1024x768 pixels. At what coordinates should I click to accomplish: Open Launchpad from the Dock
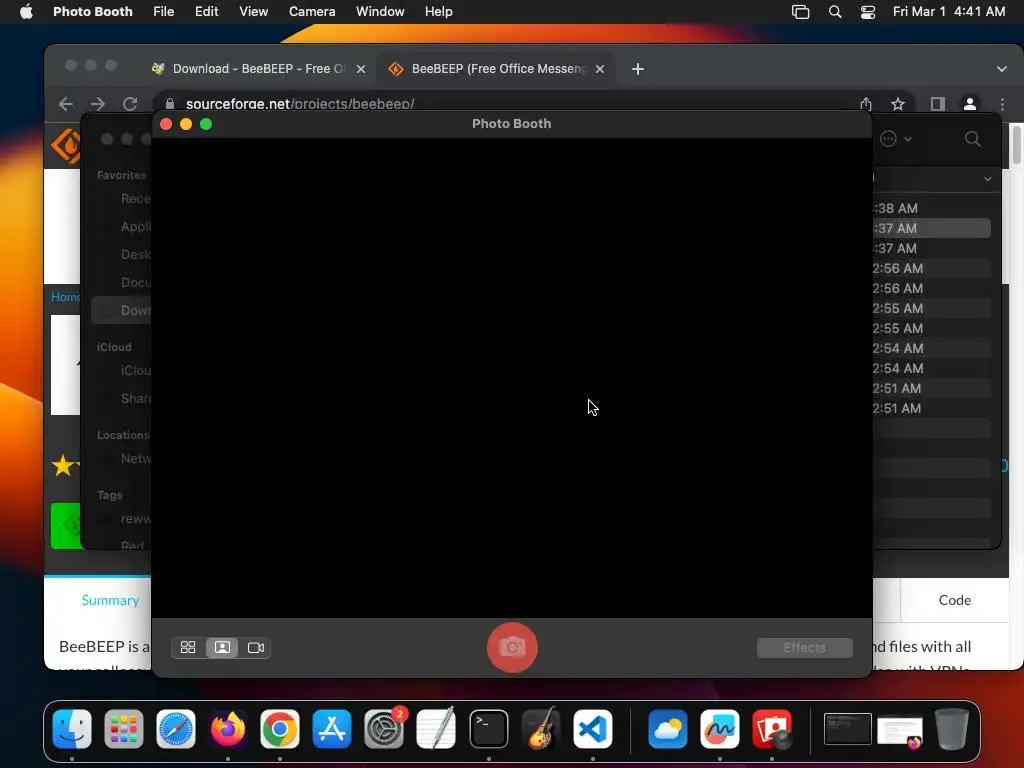click(x=123, y=729)
